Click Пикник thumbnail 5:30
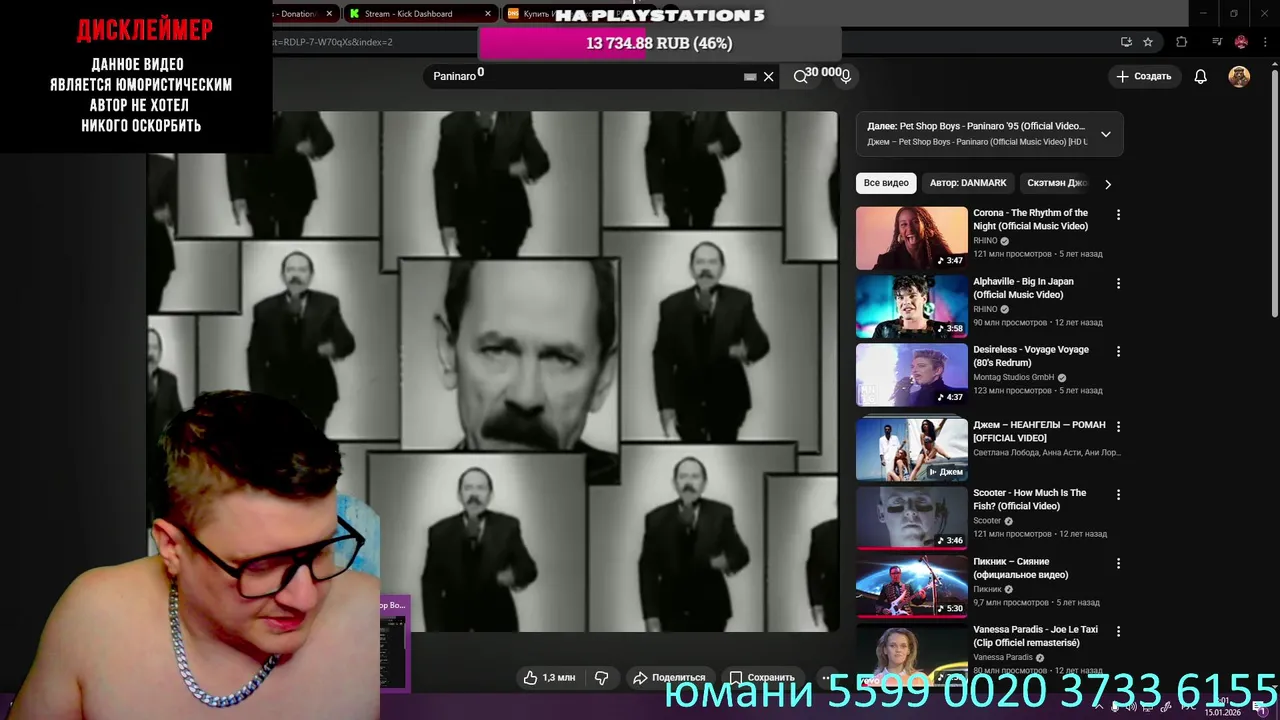The height and width of the screenshot is (720, 1280). 912,586
